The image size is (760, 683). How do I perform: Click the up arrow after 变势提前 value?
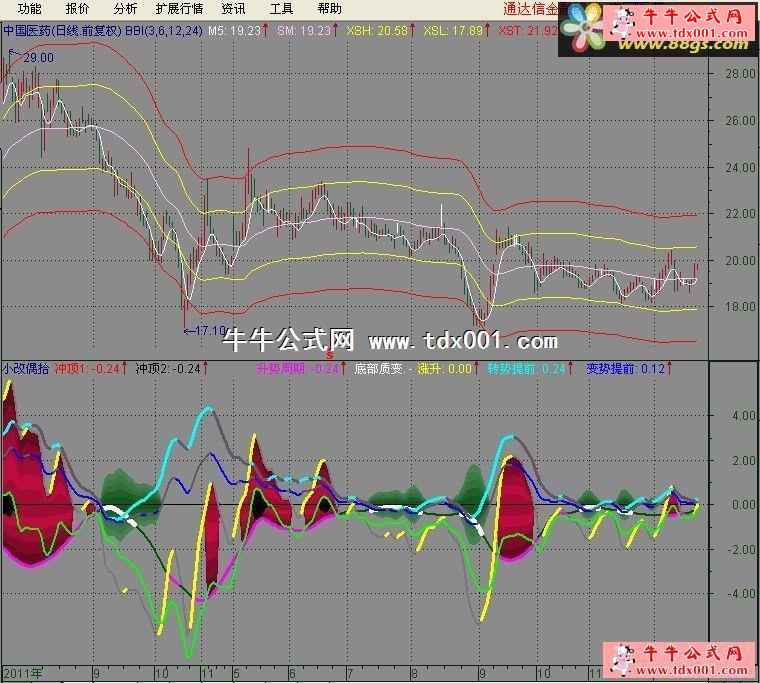669,368
